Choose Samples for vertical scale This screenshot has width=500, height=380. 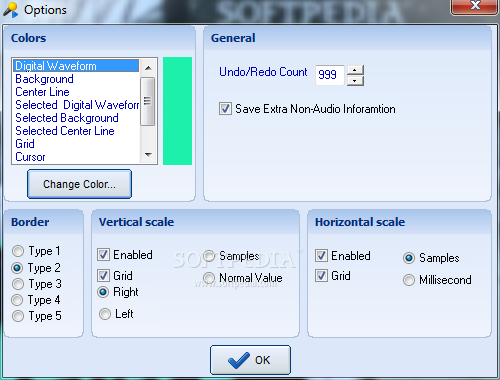(209, 256)
